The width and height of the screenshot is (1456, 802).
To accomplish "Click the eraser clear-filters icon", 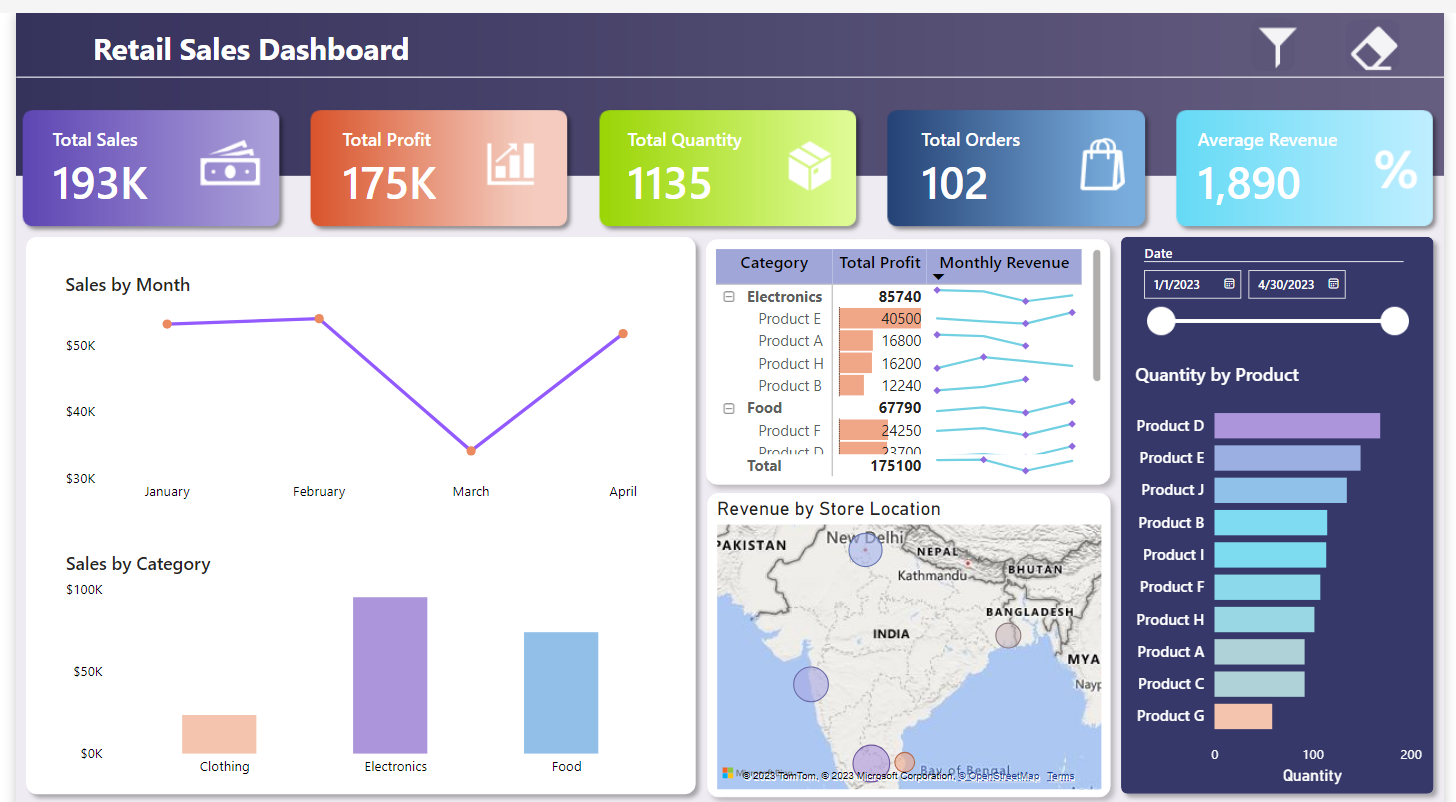I will (x=1374, y=48).
